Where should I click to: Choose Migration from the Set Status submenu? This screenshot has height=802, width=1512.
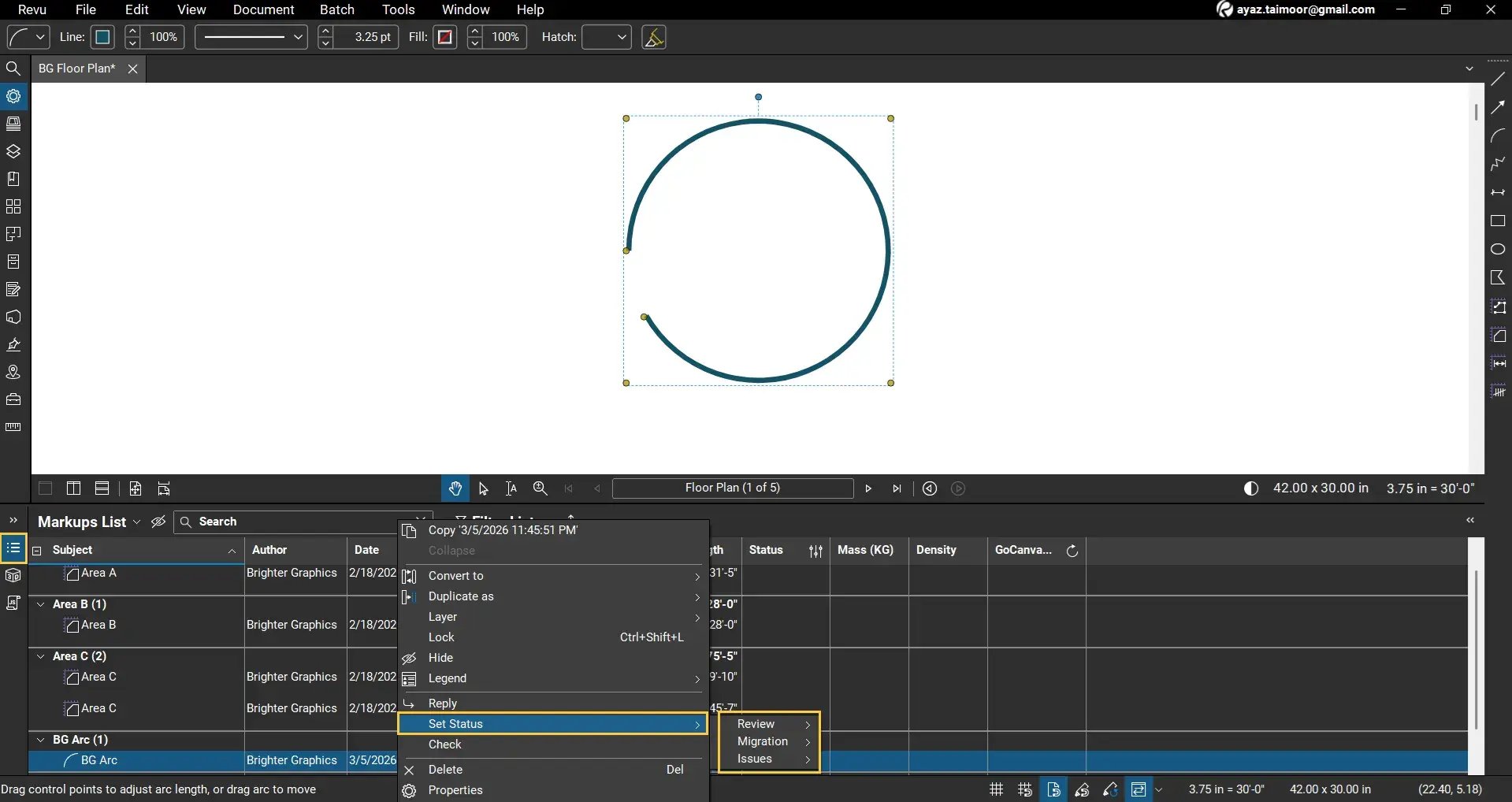tap(763, 741)
